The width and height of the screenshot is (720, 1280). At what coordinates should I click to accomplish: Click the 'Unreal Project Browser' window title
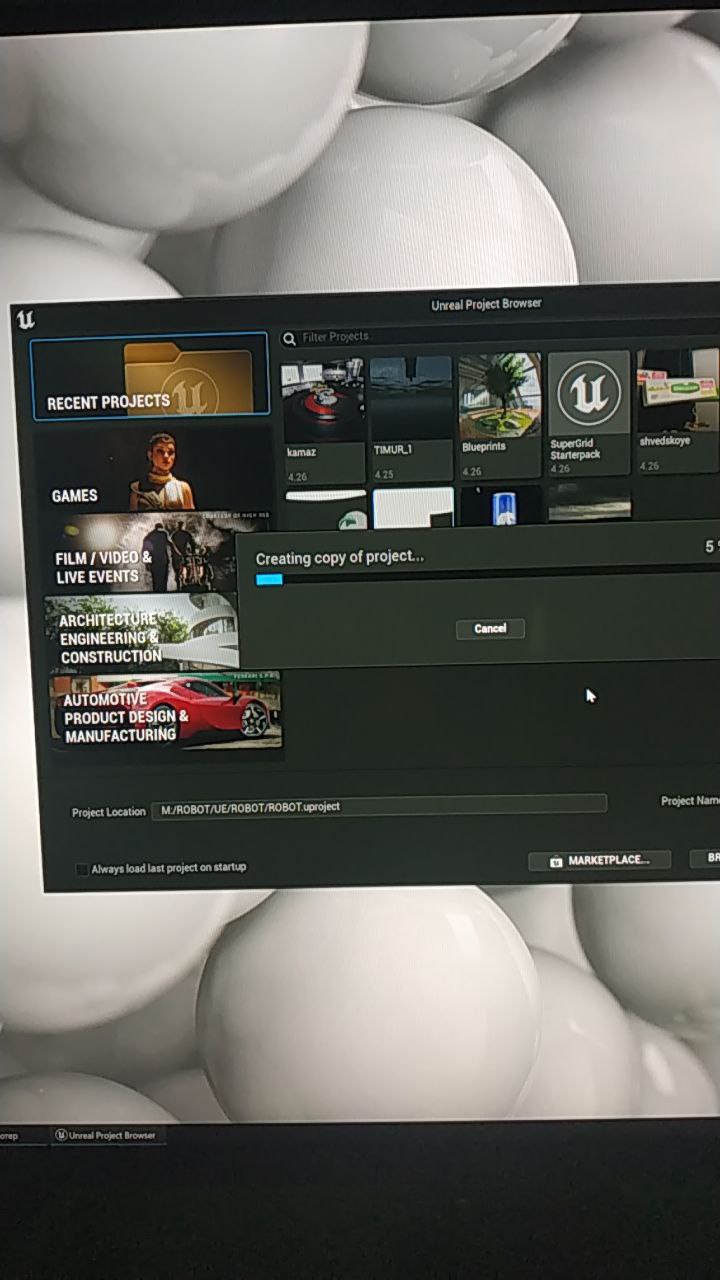pyautogui.click(x=487, y=305)
